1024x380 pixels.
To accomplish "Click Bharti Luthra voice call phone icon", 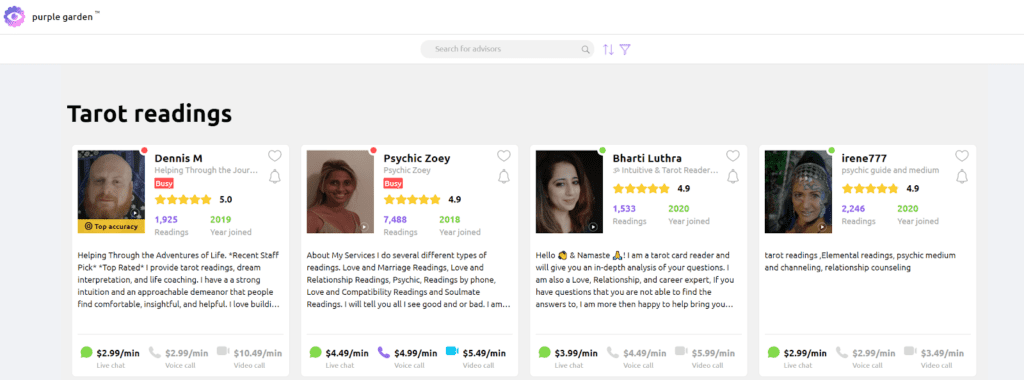I will [613, 353].
